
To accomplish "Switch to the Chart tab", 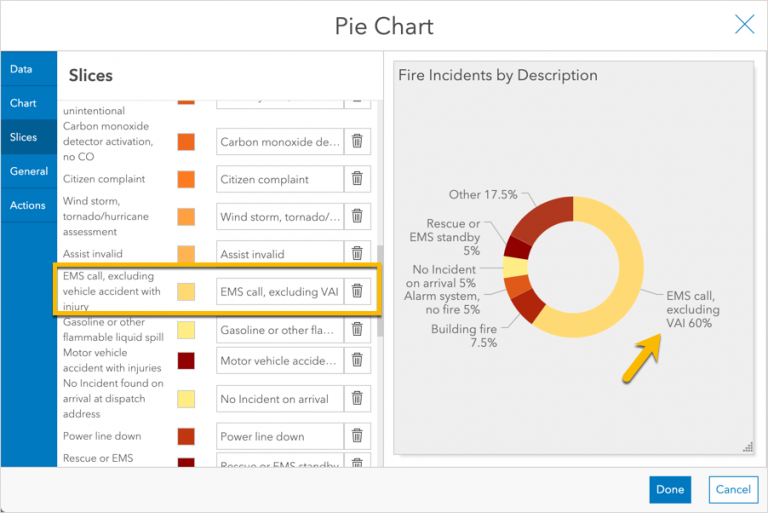I will pyautogui.click(x=23, y=103).
